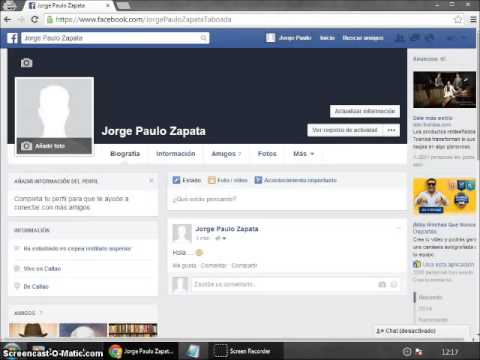This screenshot has width=480, height=360.
Task: Go to Inicio in top bar
Action: click(327, 38)
